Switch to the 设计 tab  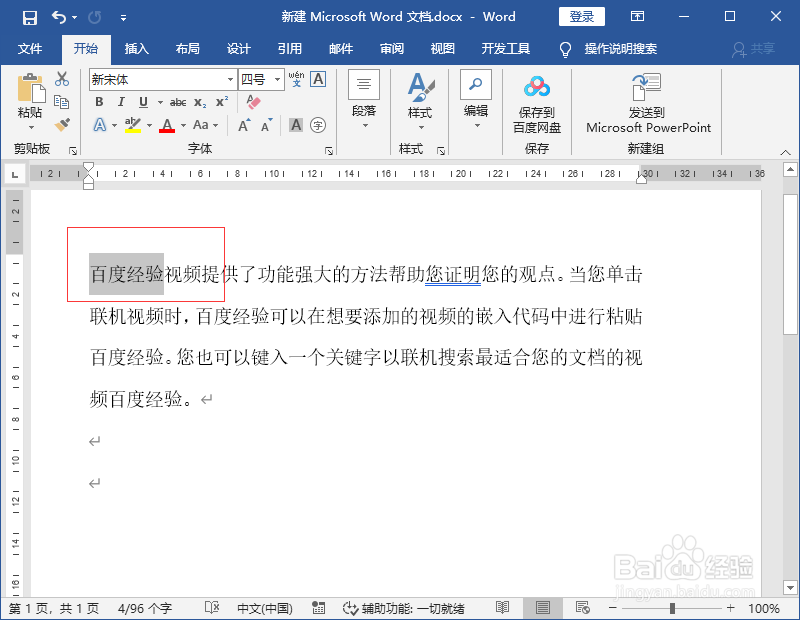pyautogui.click(x=238, y=48)
